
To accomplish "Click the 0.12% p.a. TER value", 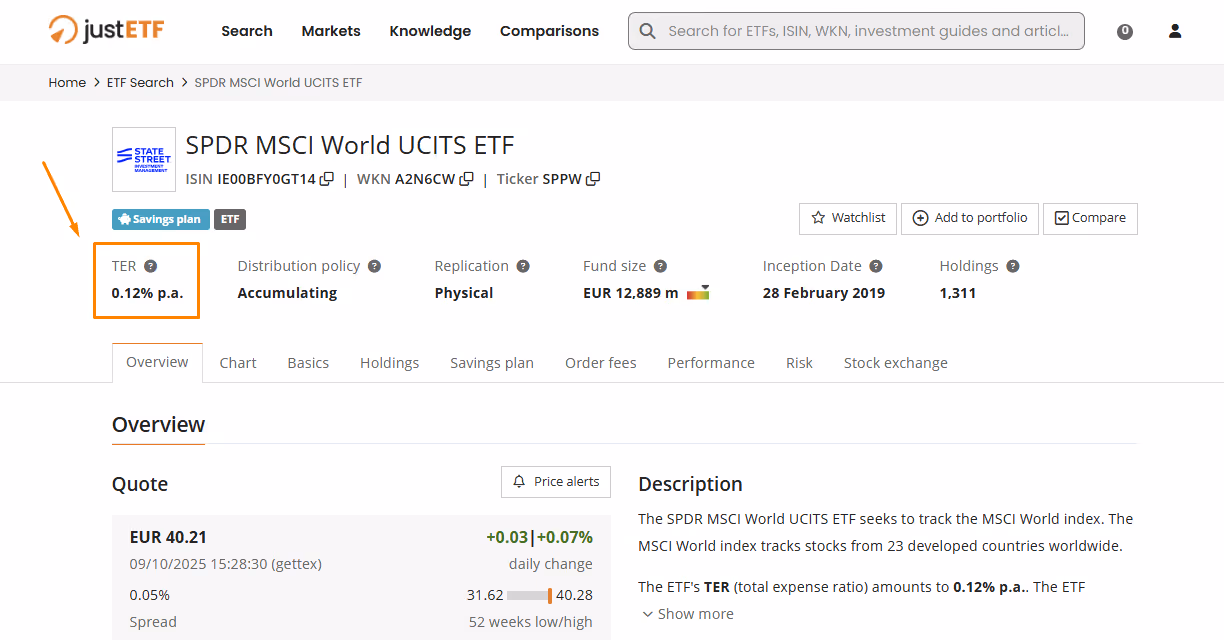I will point(147,293).
